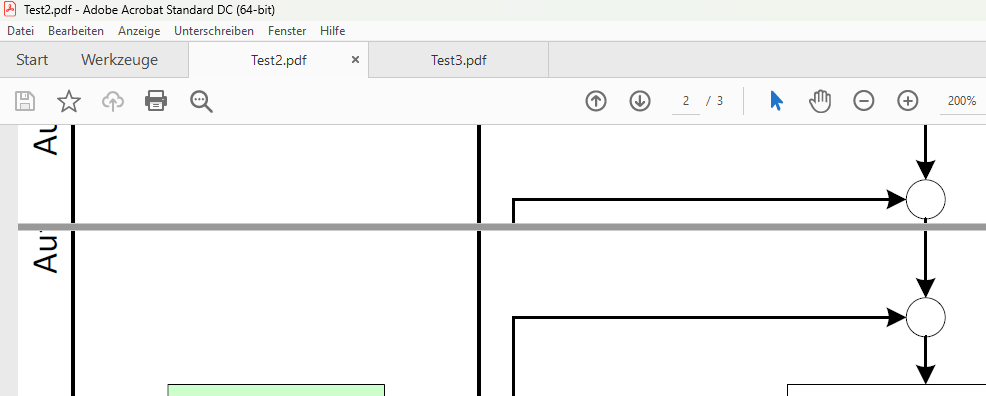Open the Hilfe menu

[x=332, y=31]
